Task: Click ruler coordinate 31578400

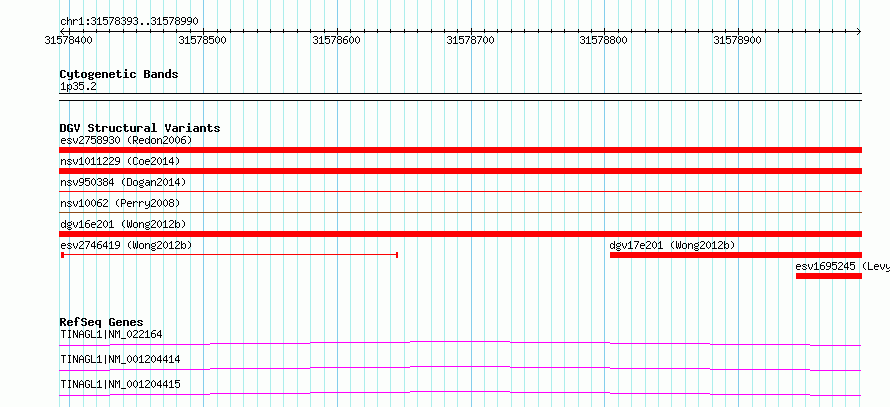Action: click(x=69, y=40)
